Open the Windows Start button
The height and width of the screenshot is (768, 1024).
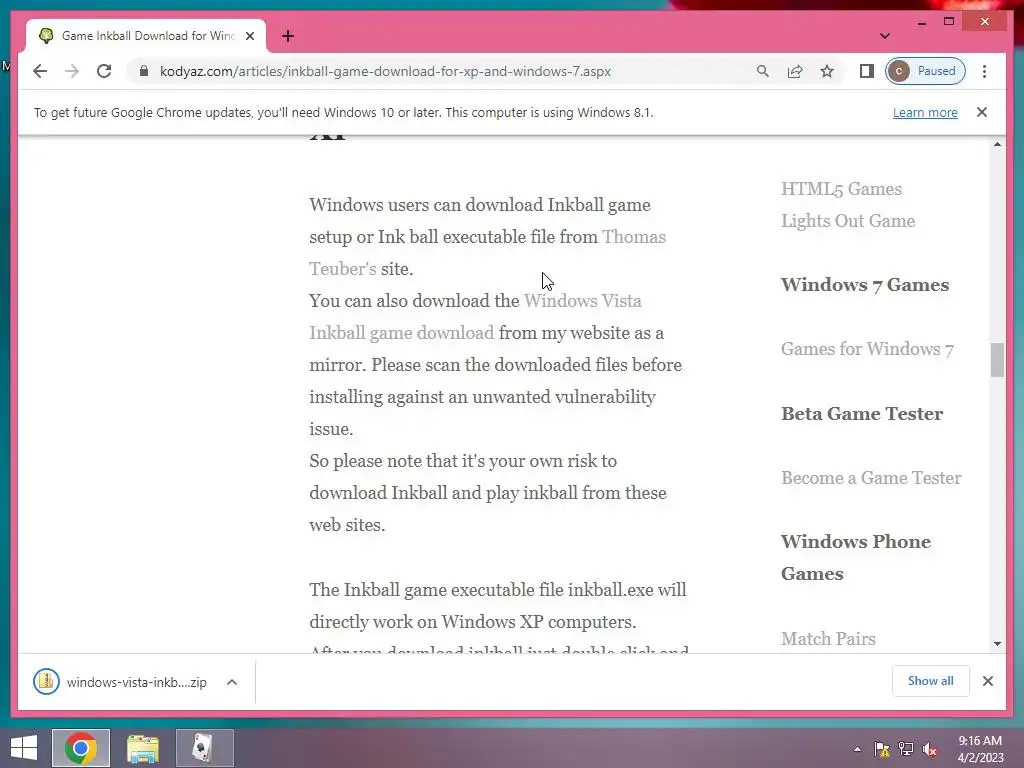click(24, 748)
